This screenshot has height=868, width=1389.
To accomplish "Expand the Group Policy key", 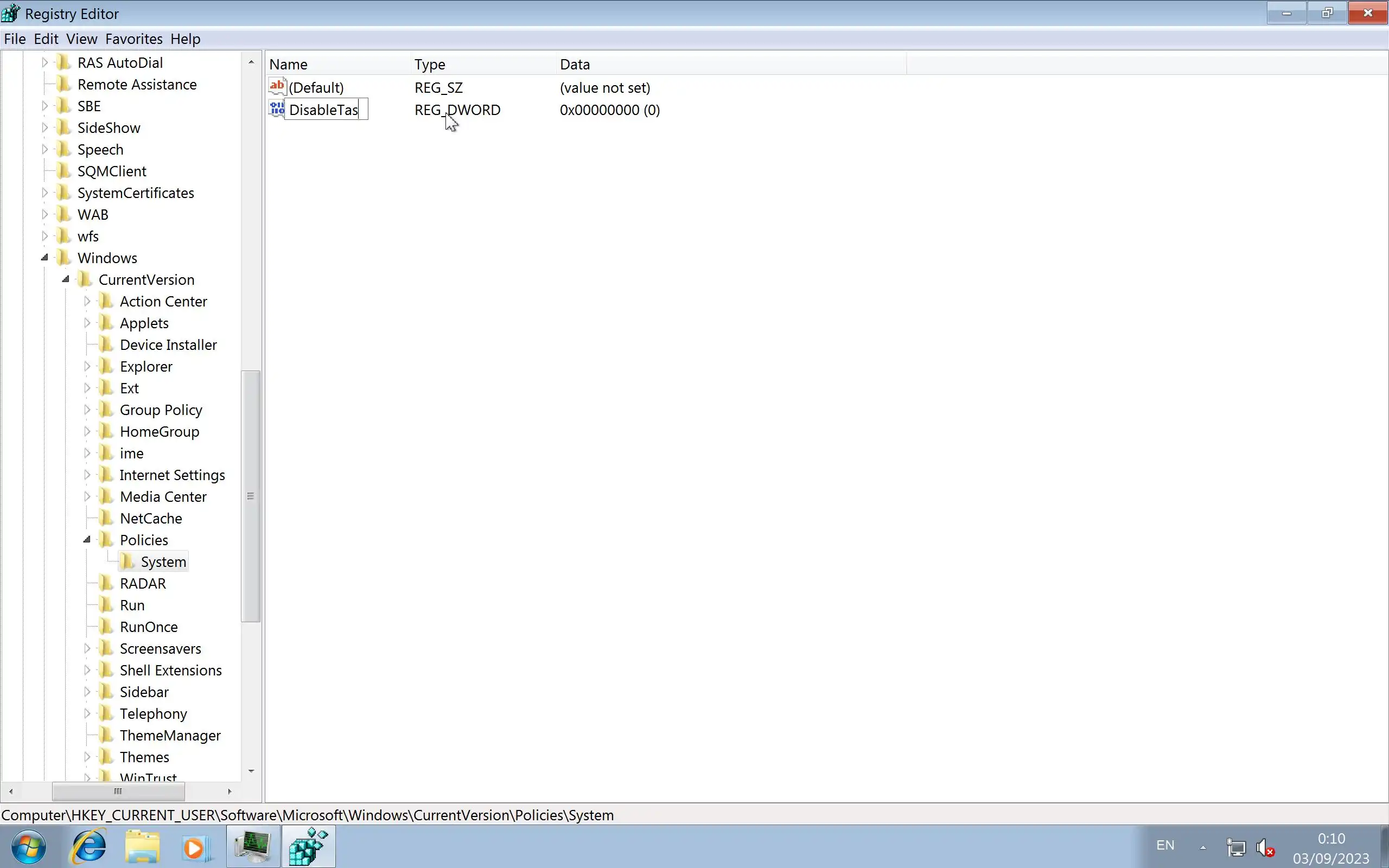I will 87,410.
